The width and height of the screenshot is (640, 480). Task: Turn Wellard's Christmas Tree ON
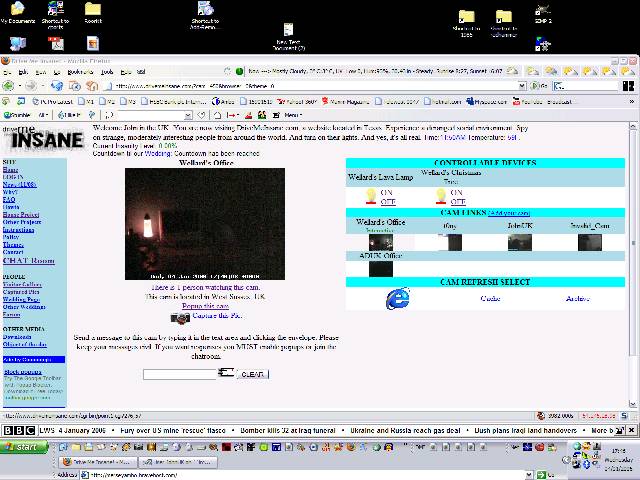[456, 192]
